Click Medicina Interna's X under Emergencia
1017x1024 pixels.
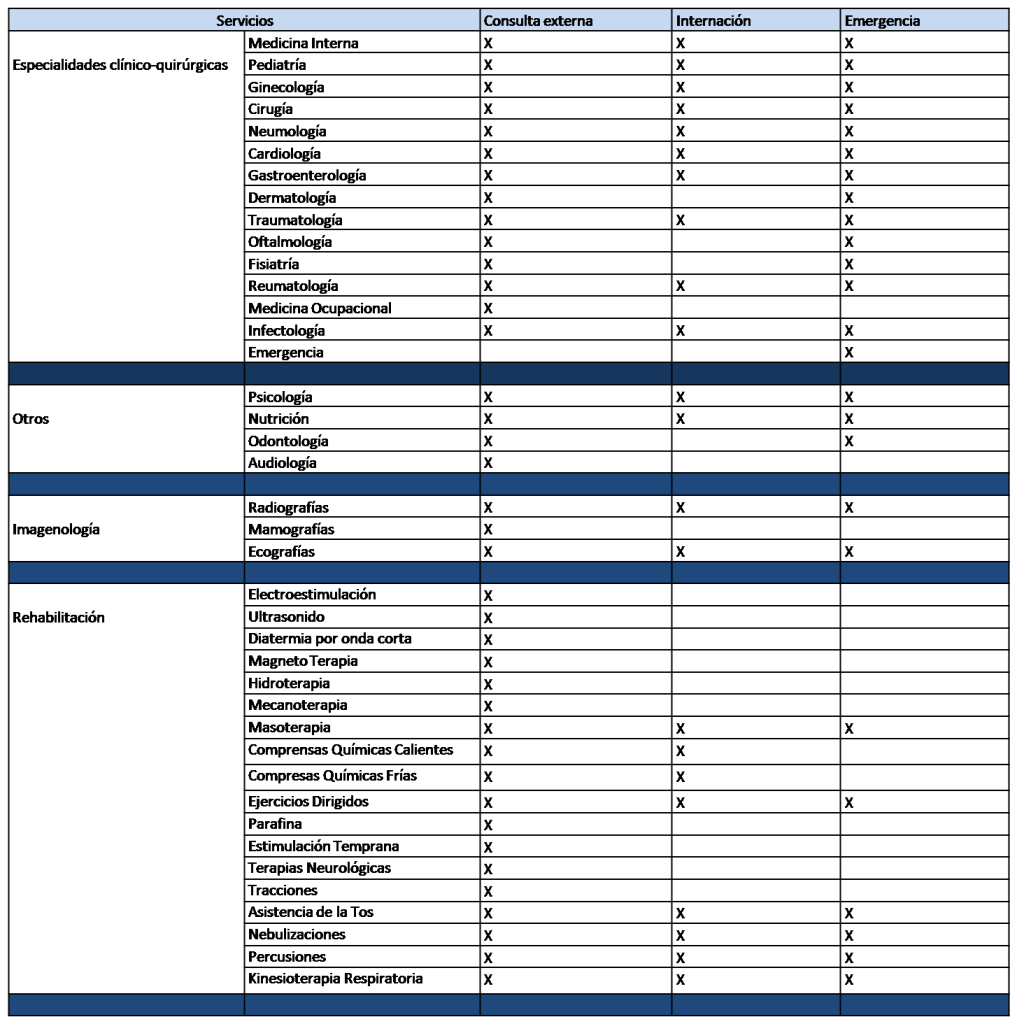(847, 44)
